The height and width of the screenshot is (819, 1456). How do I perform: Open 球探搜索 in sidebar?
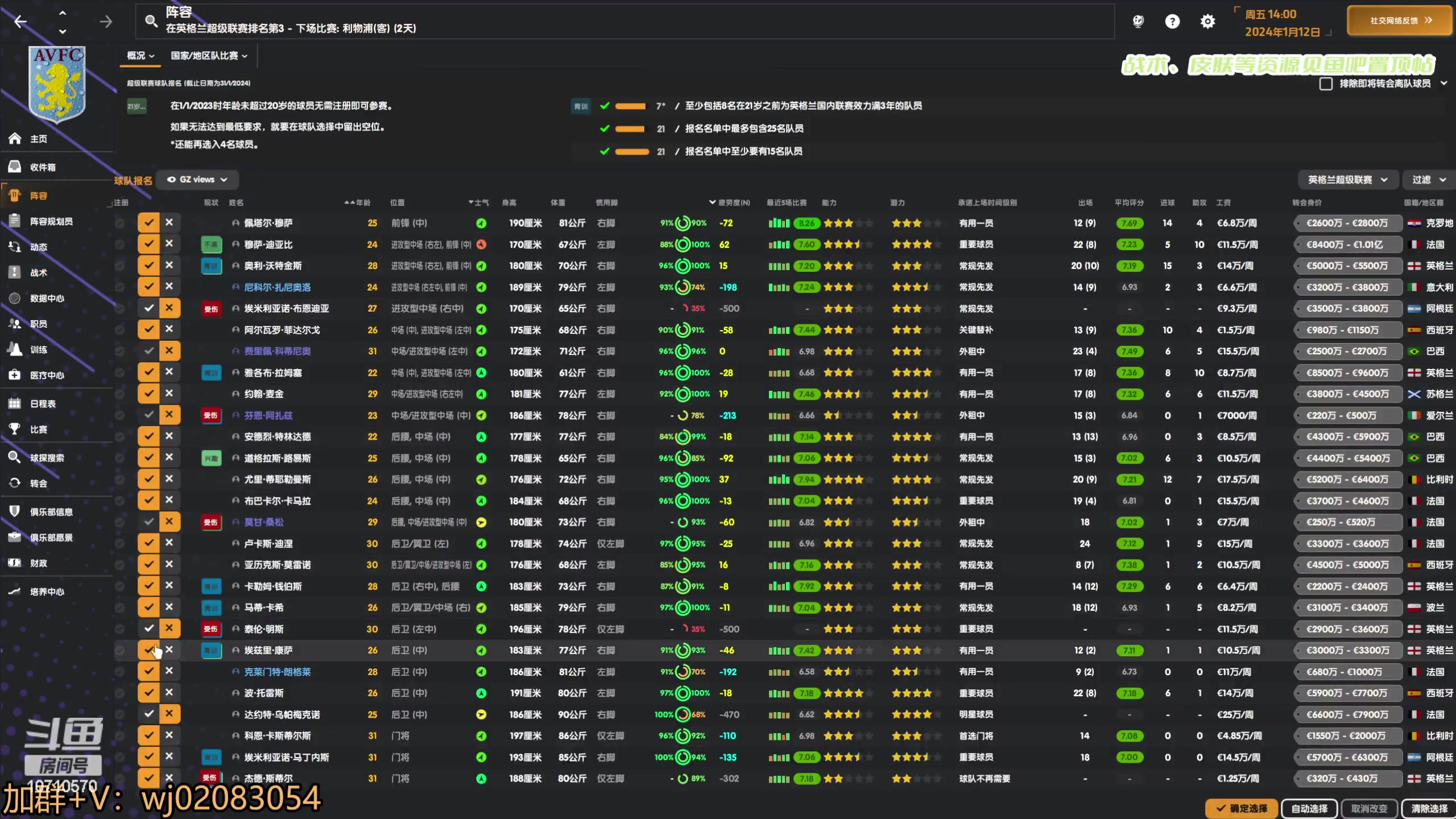tap(47, 458)
